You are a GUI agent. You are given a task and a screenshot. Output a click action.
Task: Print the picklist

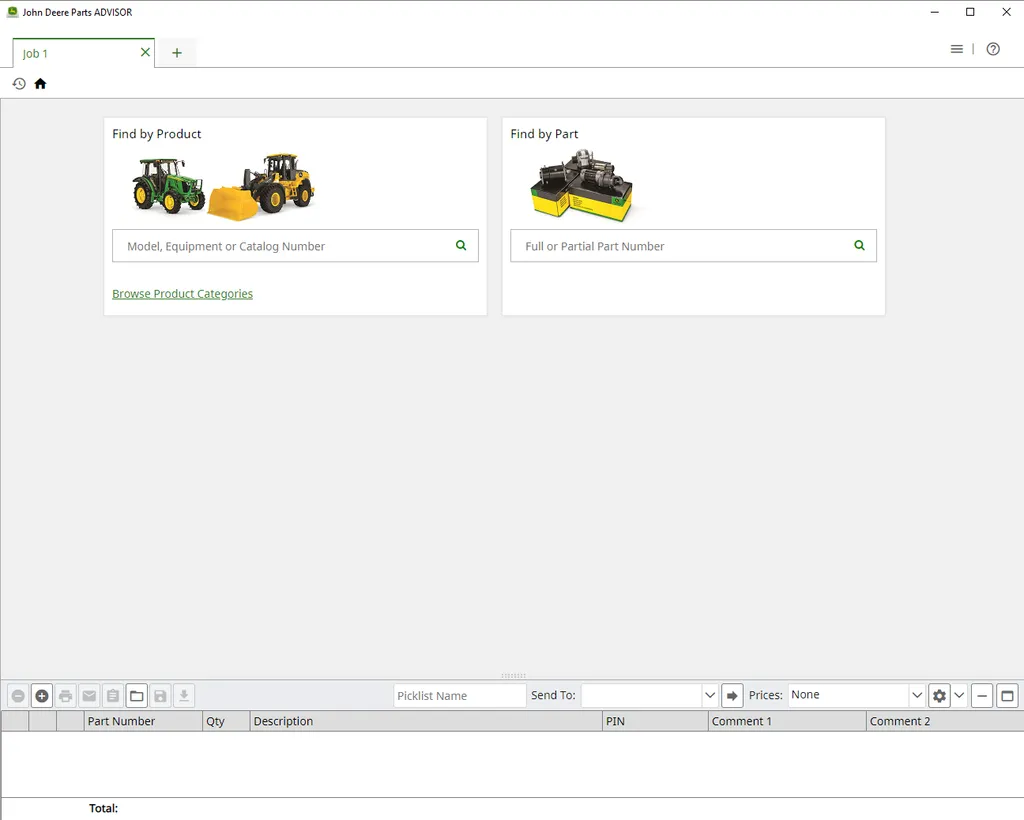coord(65,696)
